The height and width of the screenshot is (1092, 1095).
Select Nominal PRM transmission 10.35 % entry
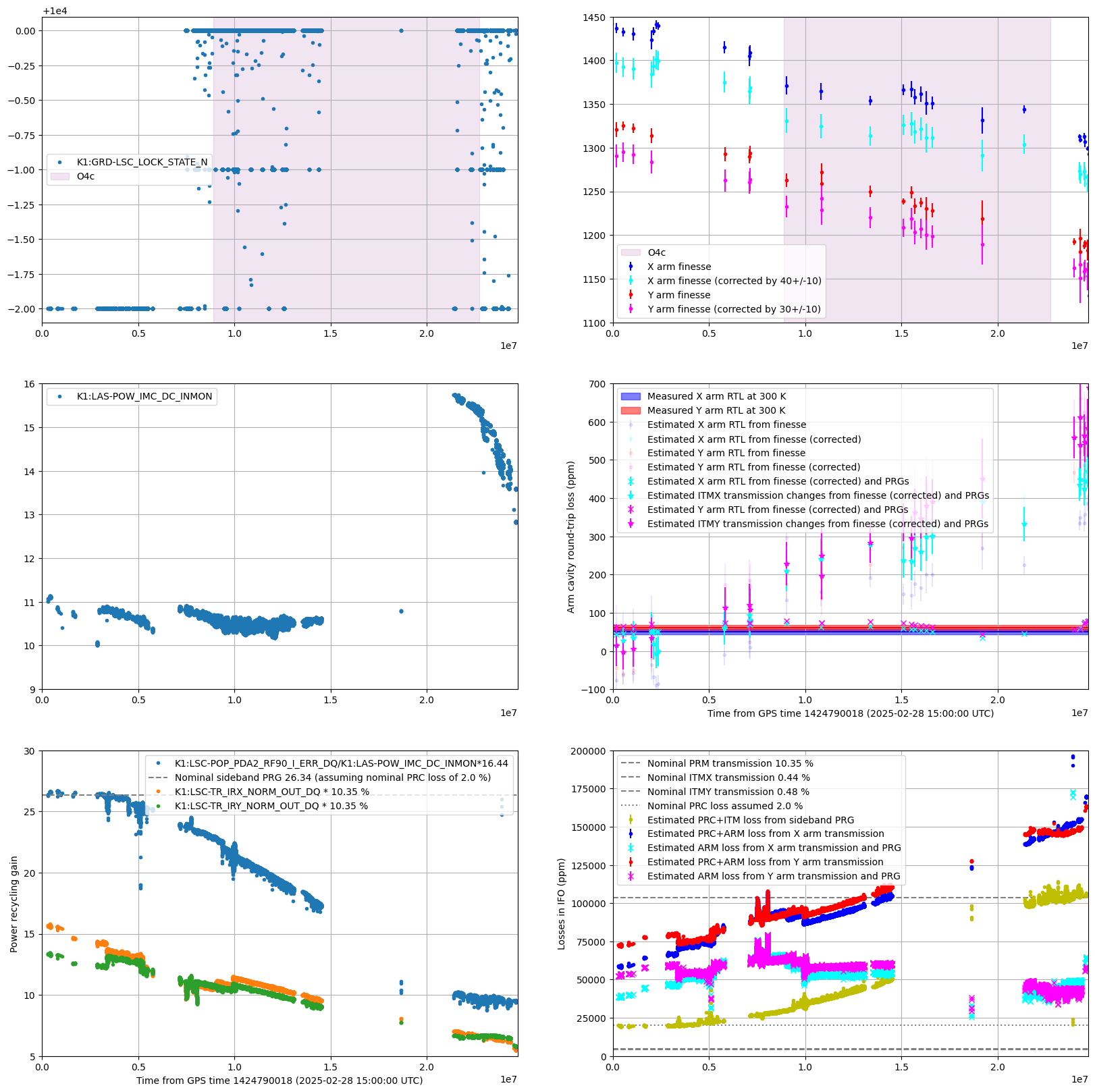coord(730,763)
